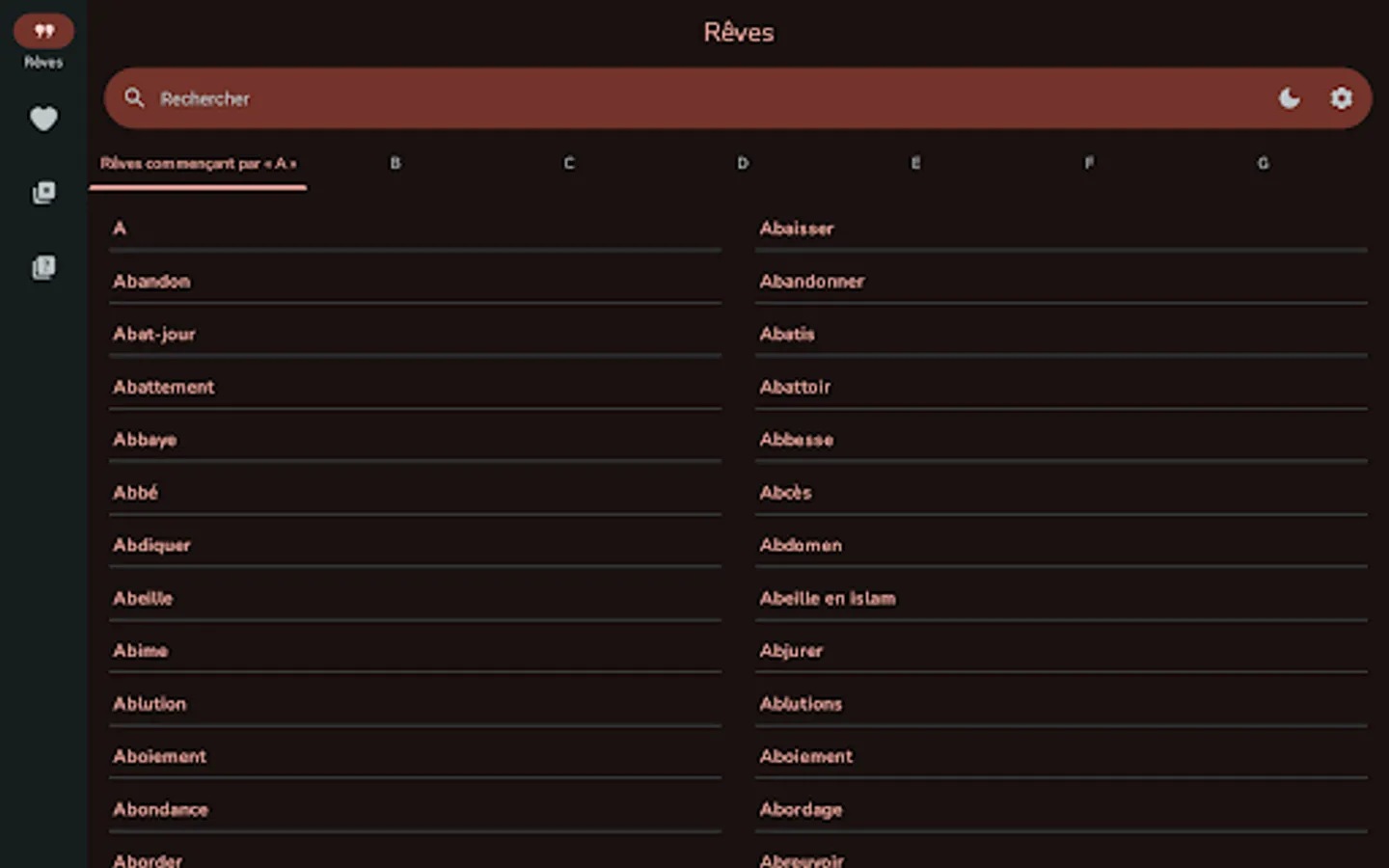Select the 'Rêves commençant par A' tab
Image resolution: width=1389 pixels, height=868 pixels.
pos(198,164)
